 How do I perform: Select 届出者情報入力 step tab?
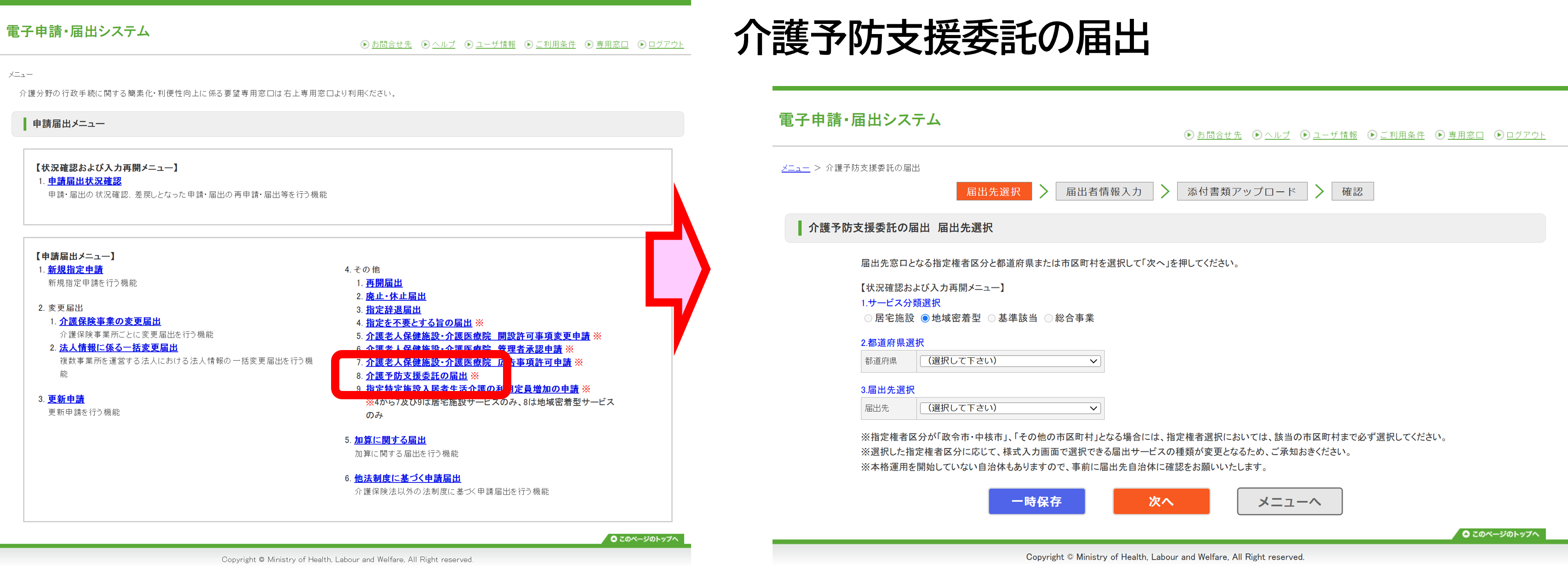click(1104, 192)
